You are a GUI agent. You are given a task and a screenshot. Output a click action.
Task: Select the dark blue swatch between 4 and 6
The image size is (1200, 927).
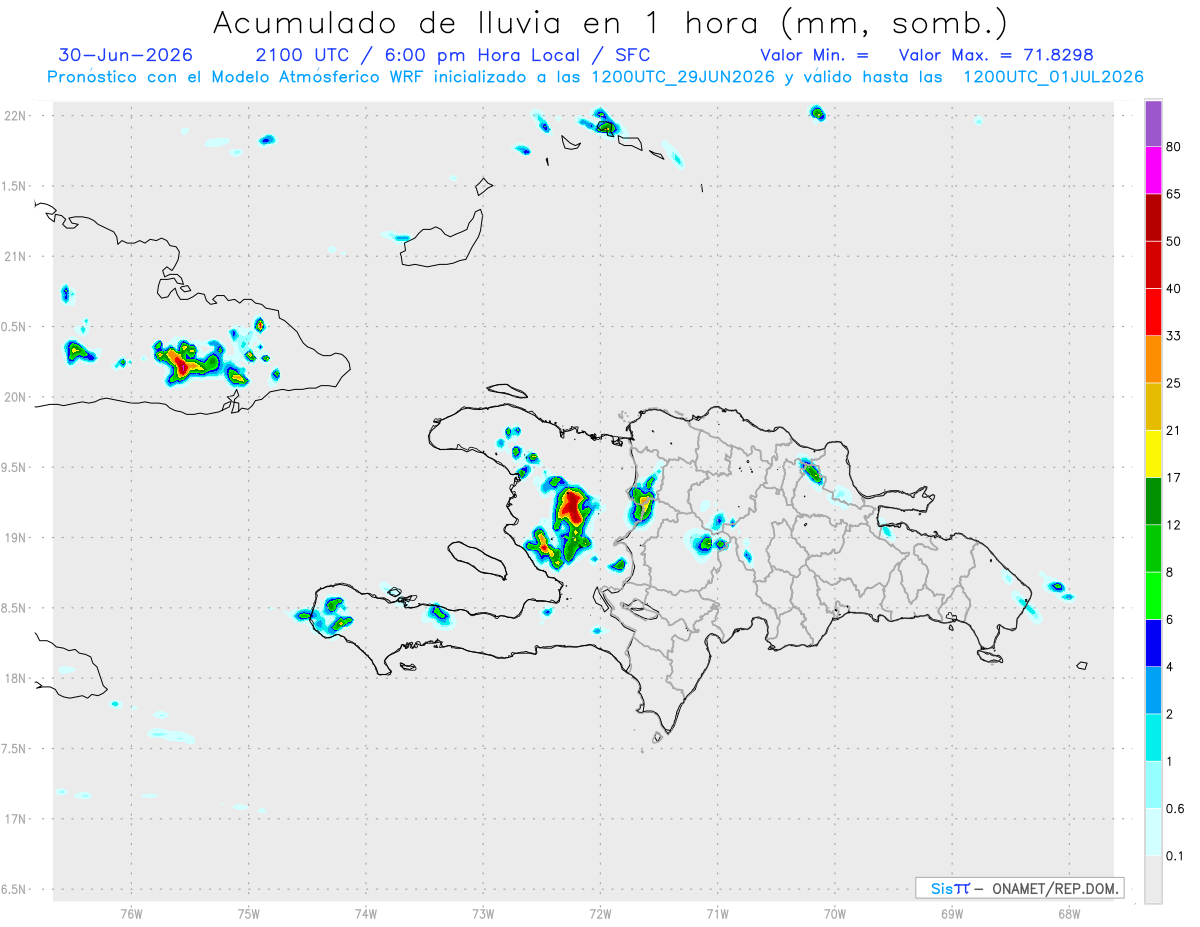tap(1153, 643)
